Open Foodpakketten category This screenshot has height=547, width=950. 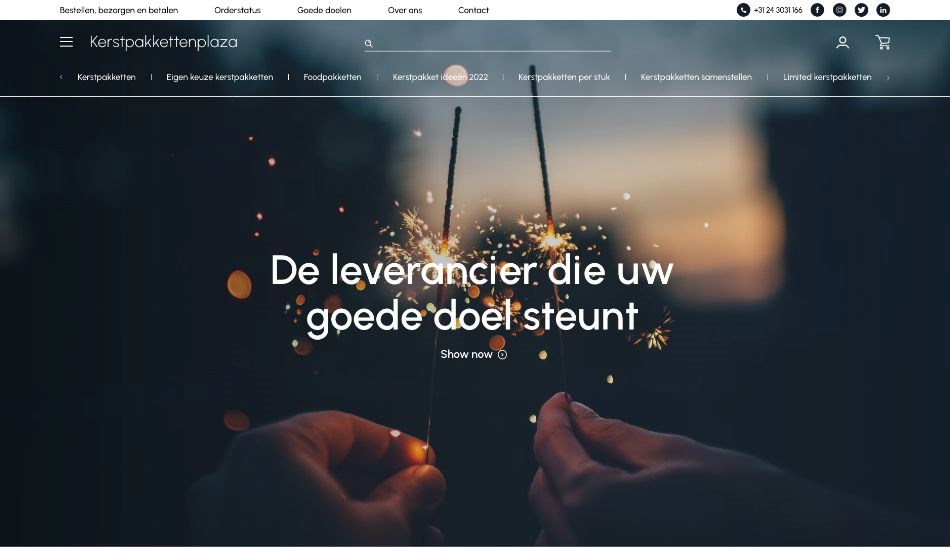point(332,77)
